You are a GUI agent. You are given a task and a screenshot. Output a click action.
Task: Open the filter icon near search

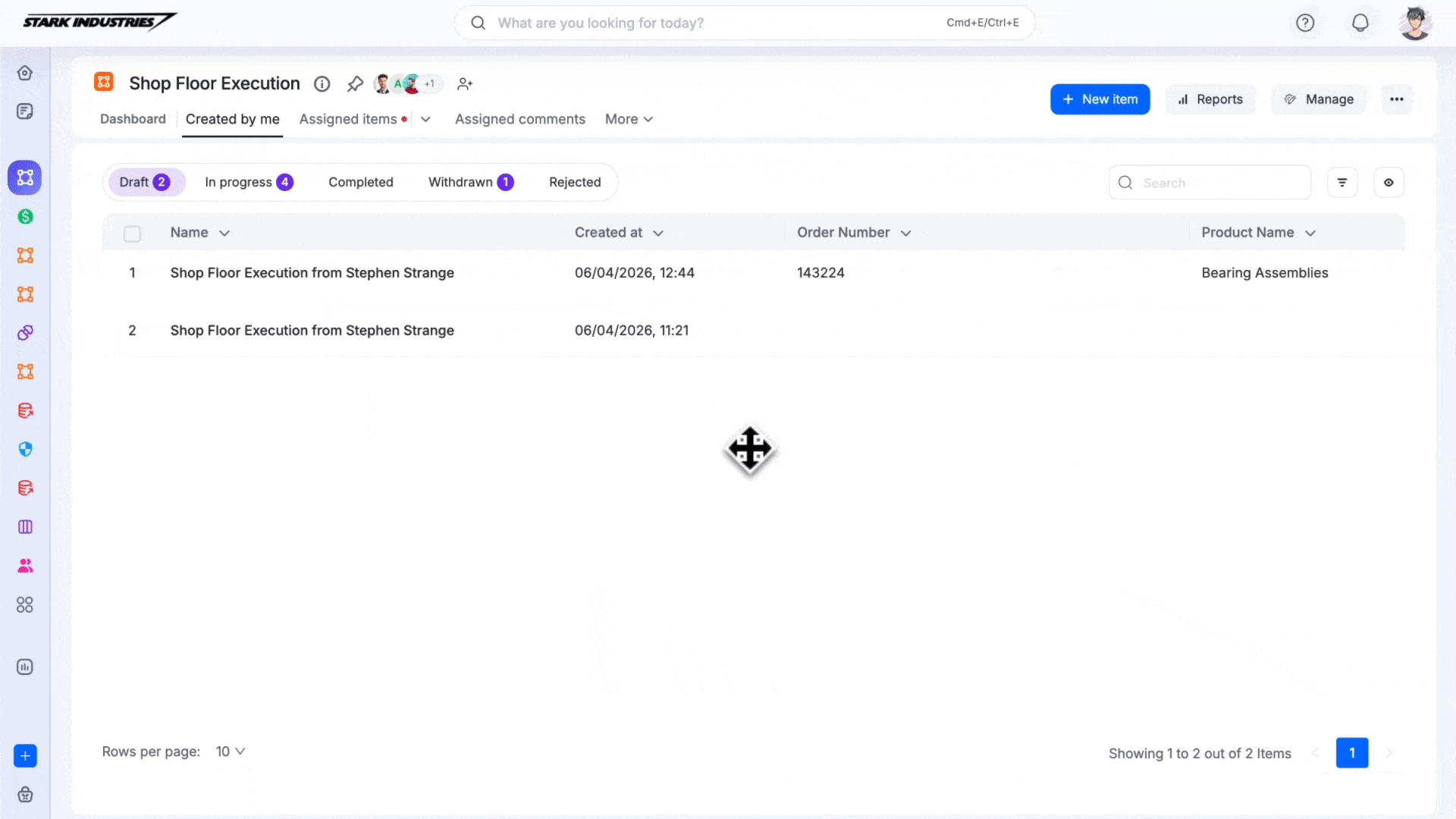point(1342,183)
